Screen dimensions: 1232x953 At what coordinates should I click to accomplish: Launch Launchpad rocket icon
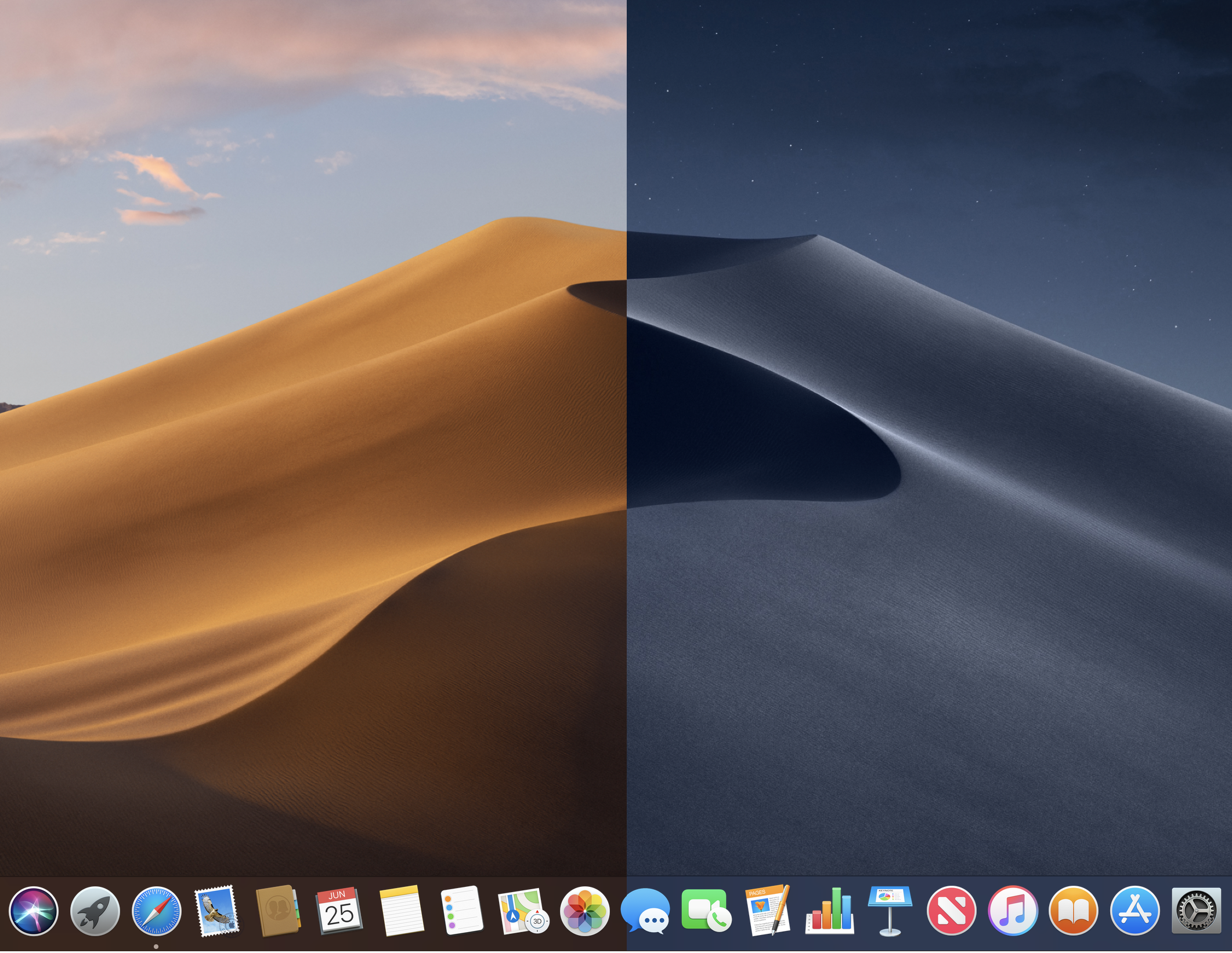coord(95,911)
